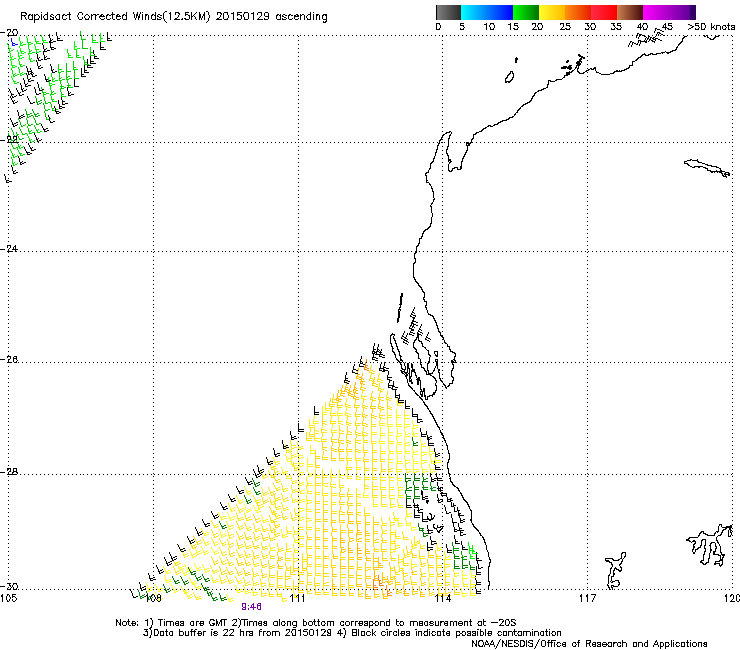Select the yellow 20–25 knots legend swatch

click(x=552, y=12)
